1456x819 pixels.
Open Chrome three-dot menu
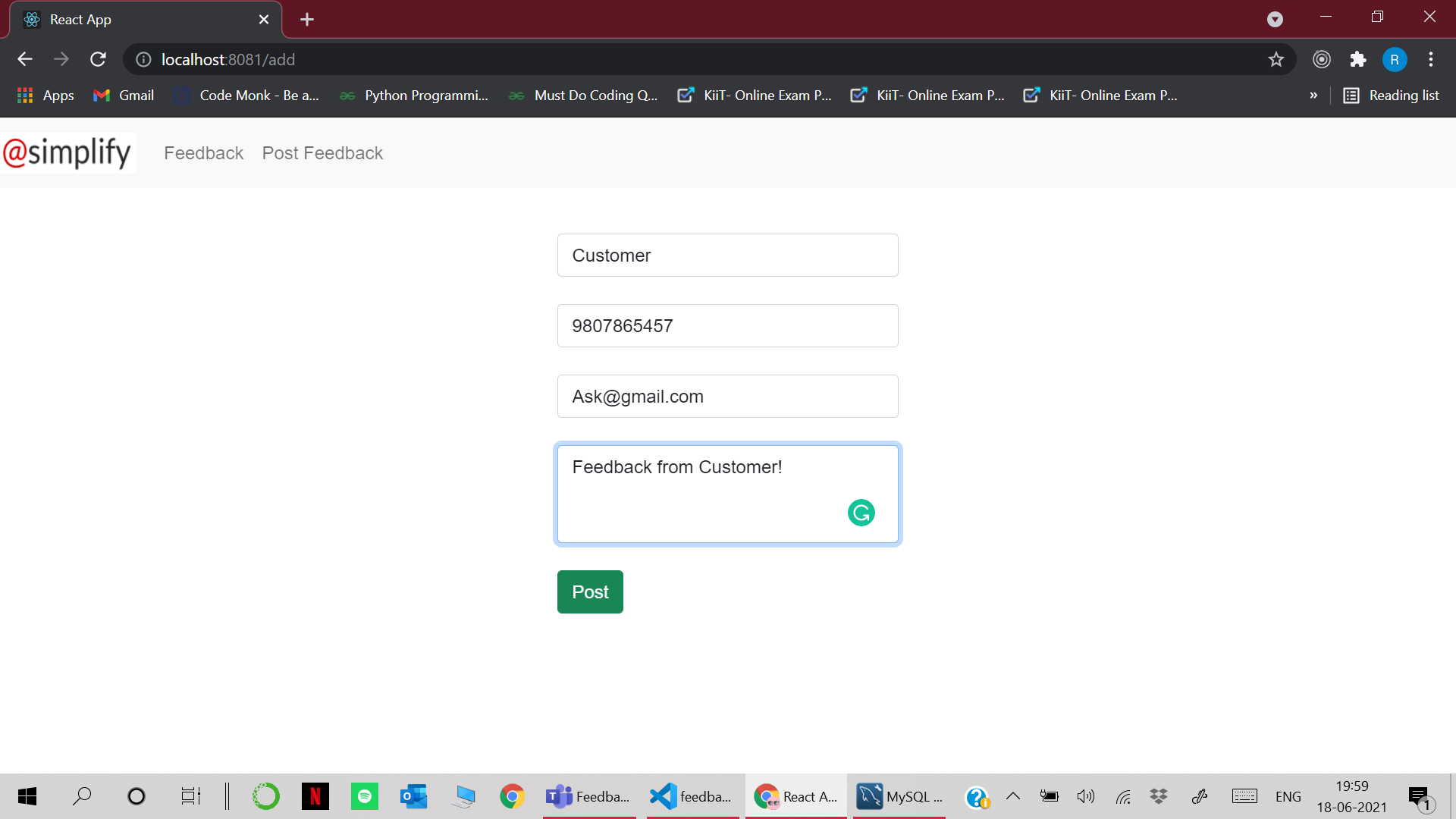point(1431,59)
